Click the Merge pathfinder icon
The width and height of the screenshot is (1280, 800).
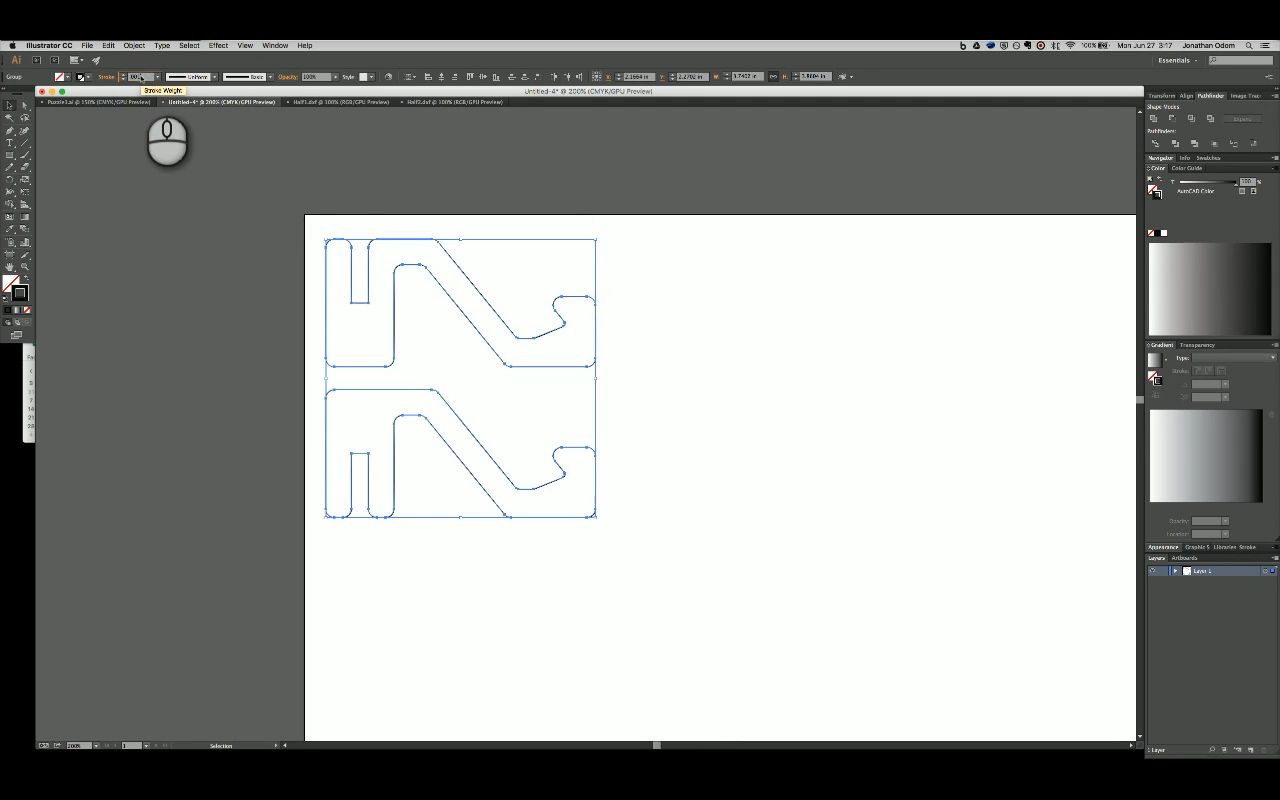pyautogui.click(x=1194, y=143)
